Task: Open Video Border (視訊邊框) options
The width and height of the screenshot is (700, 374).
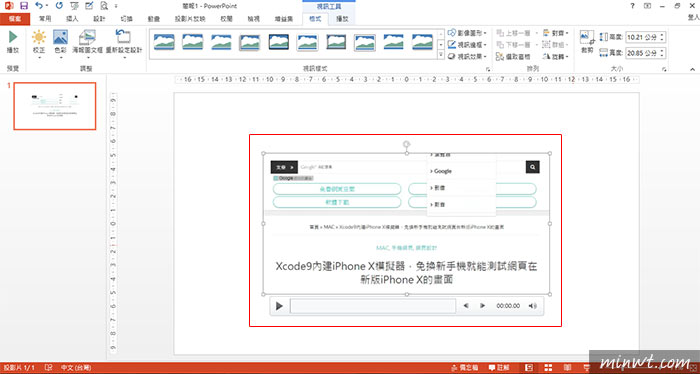Action: click(467, 45)
